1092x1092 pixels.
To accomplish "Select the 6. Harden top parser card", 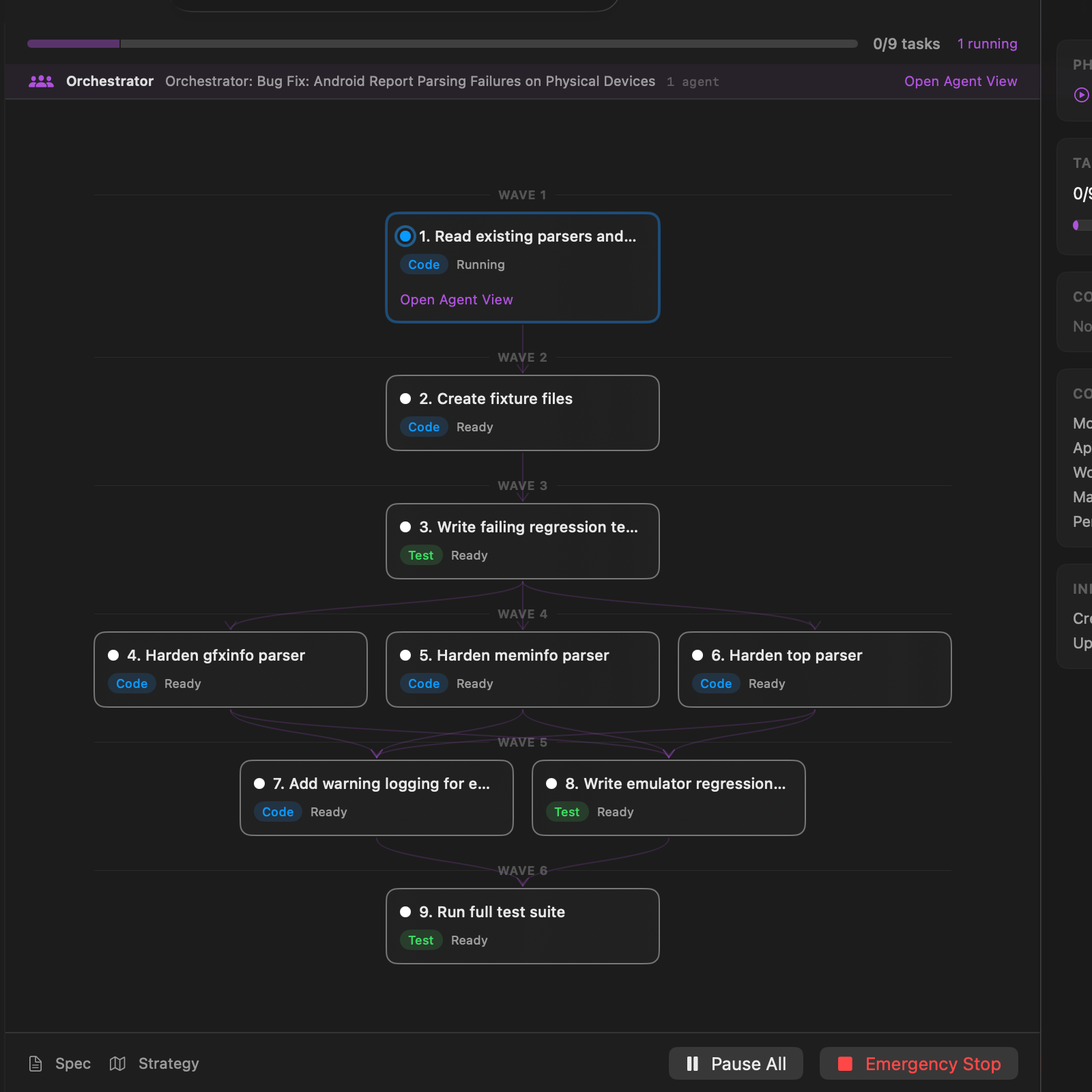I will pos(815,670).
